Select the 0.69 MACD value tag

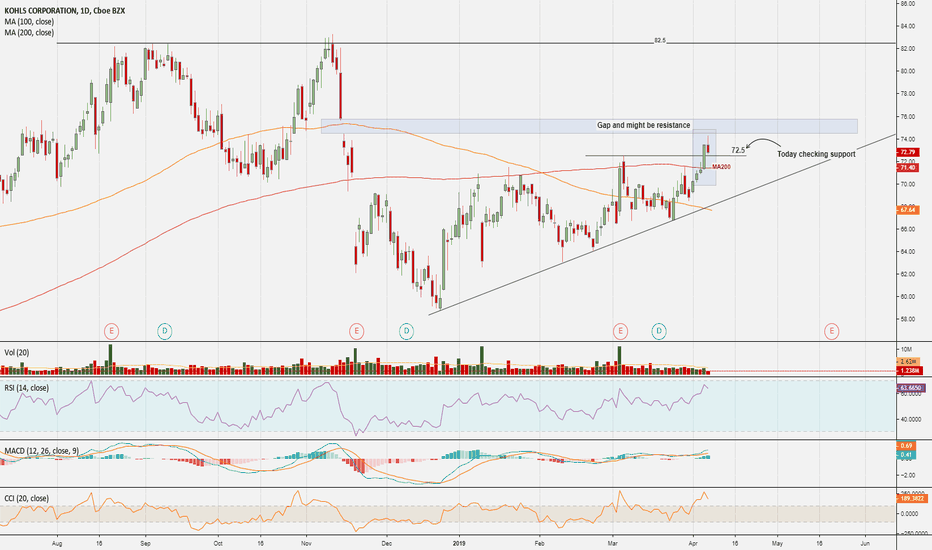click(x=906, y=445)
